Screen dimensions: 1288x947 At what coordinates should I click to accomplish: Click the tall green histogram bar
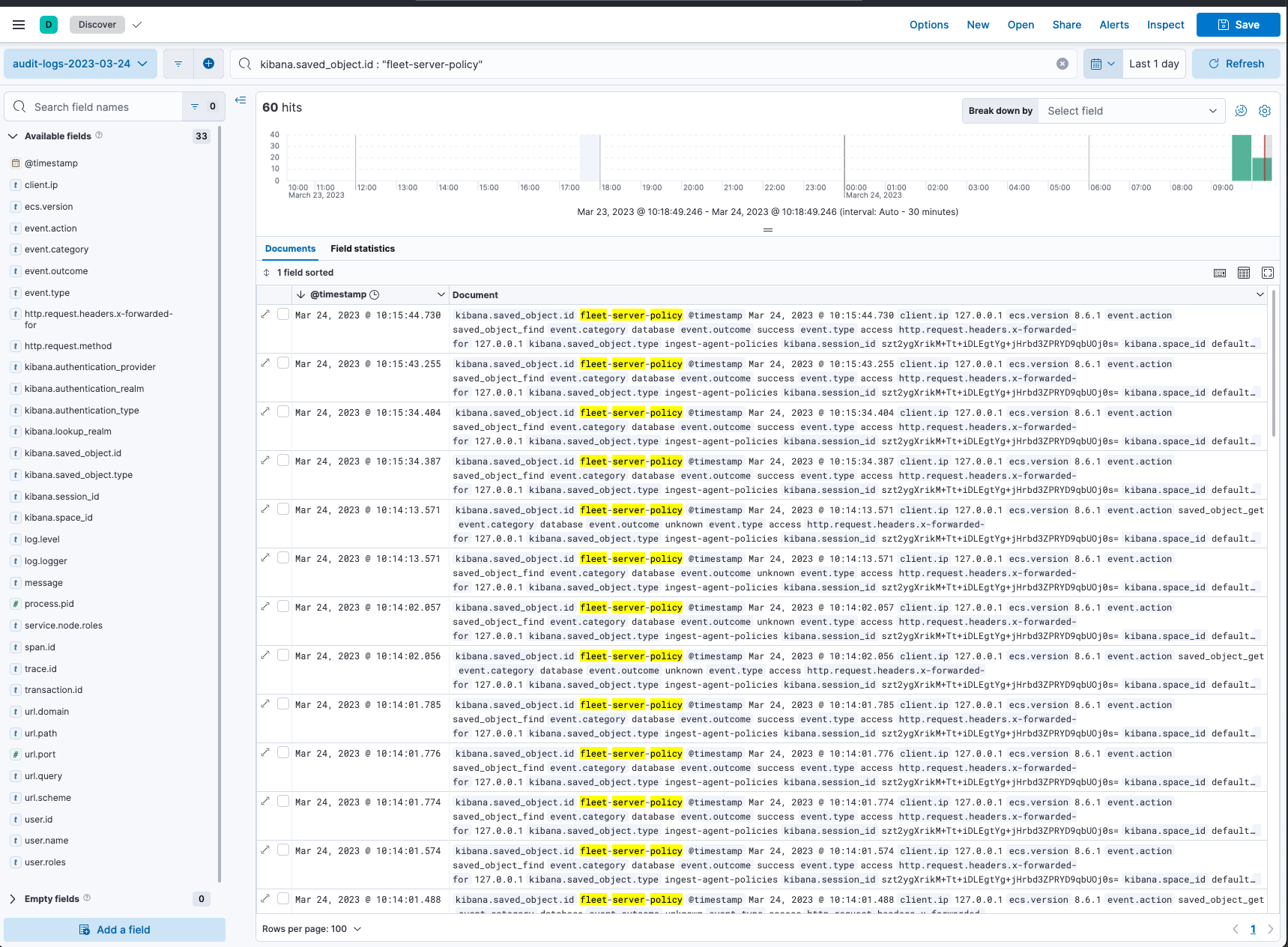pyautogui.click(x=1242, y=157)
